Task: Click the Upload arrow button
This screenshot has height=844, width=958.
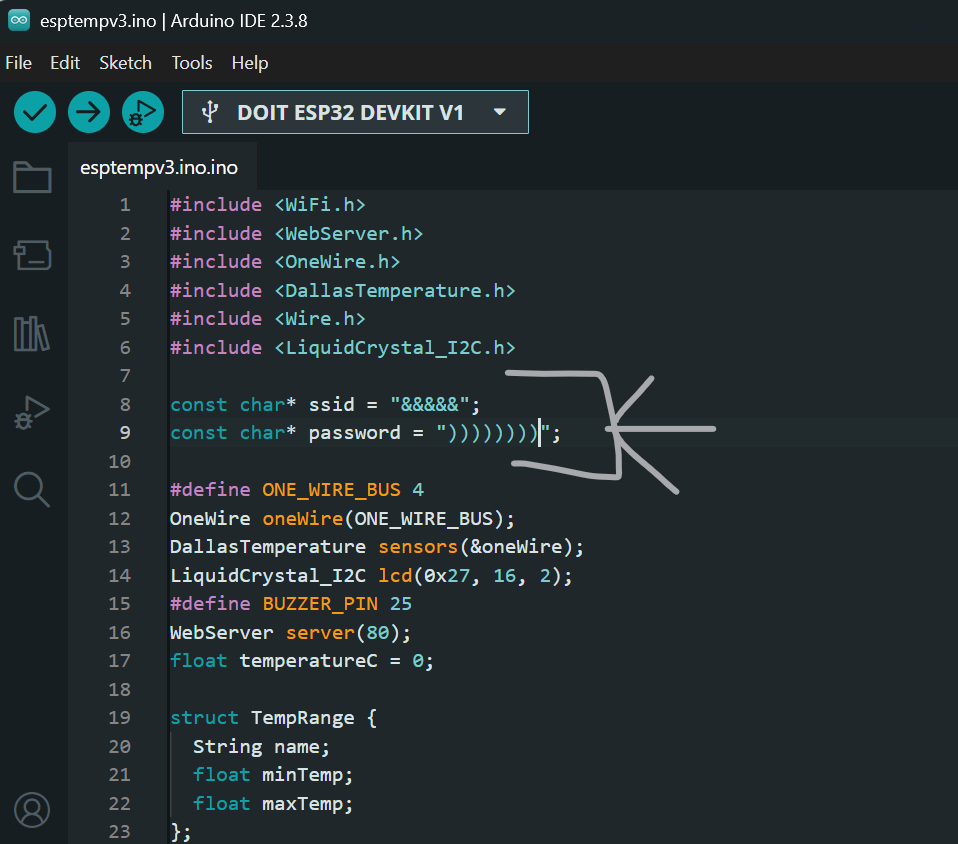Action: 89,112
